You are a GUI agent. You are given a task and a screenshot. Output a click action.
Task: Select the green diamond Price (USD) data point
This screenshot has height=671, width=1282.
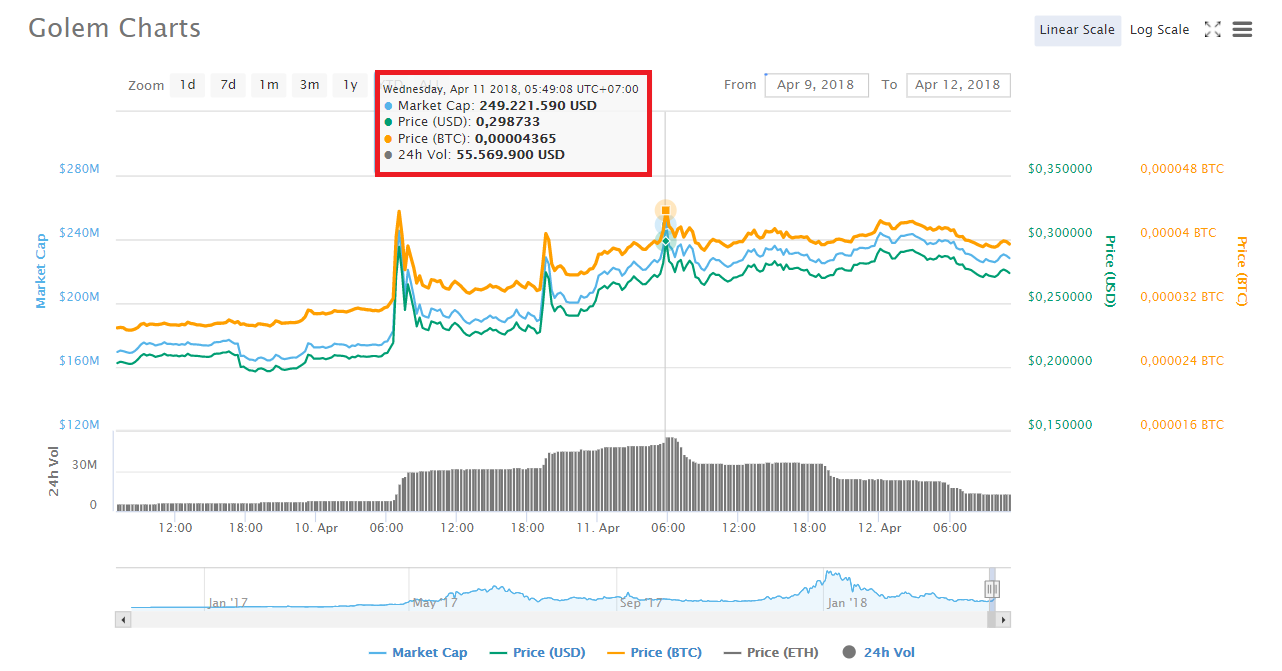pos(665,241)
